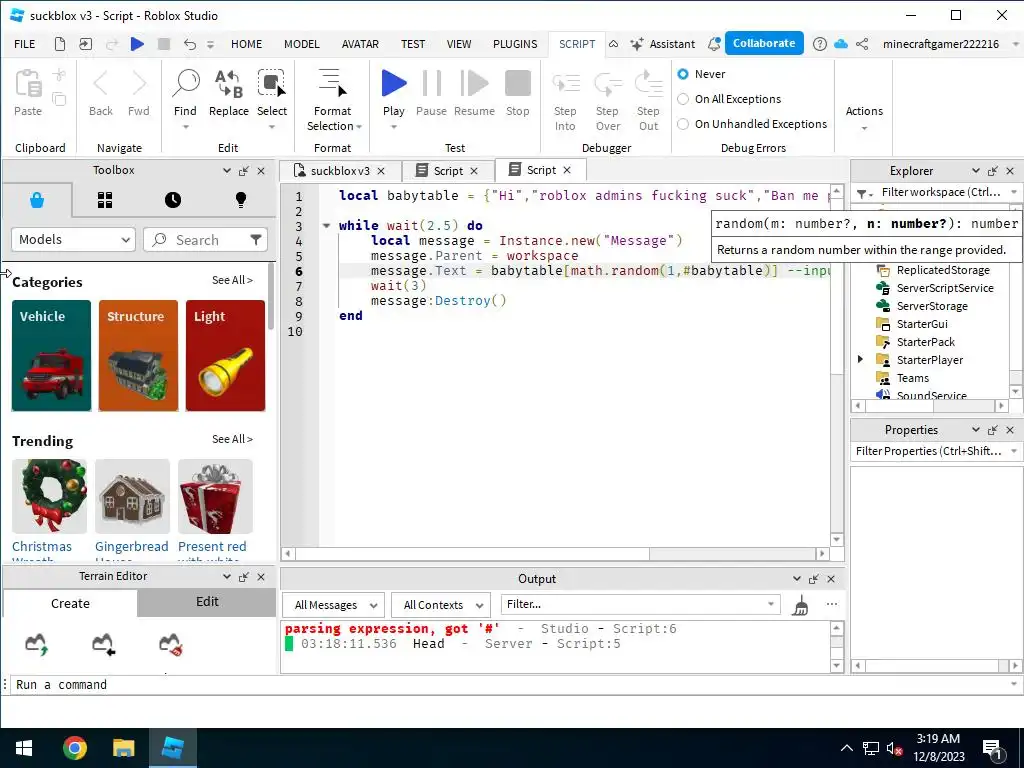Open All Contexts output dropdown
Screen dimensions: 1024x768
(441, 605)
